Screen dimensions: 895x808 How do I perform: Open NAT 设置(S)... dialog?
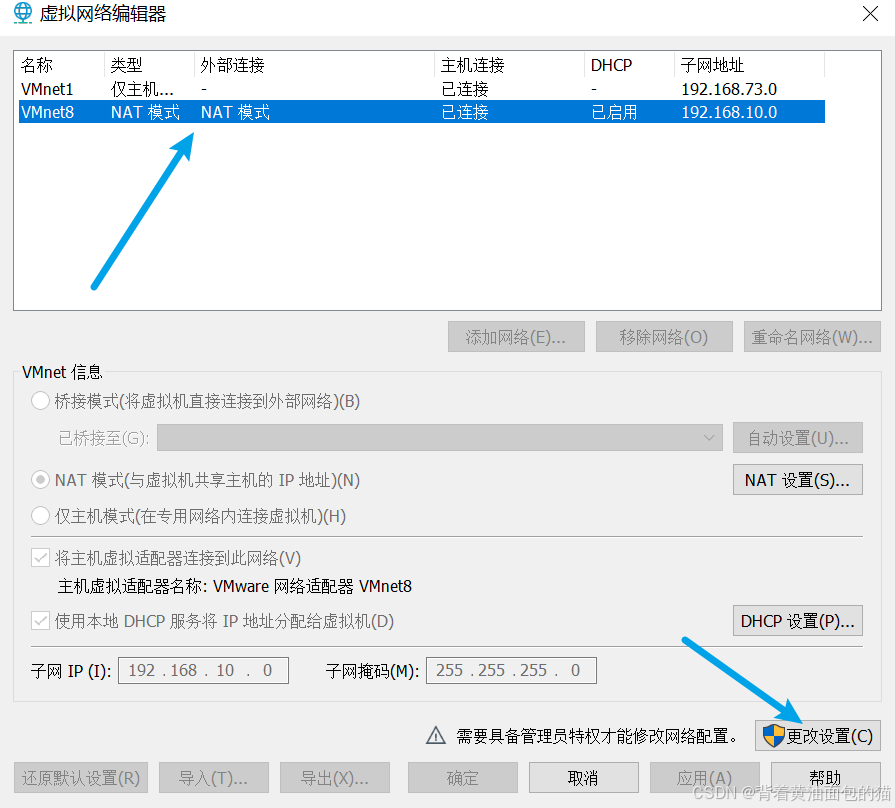click(x=797, y=480)
